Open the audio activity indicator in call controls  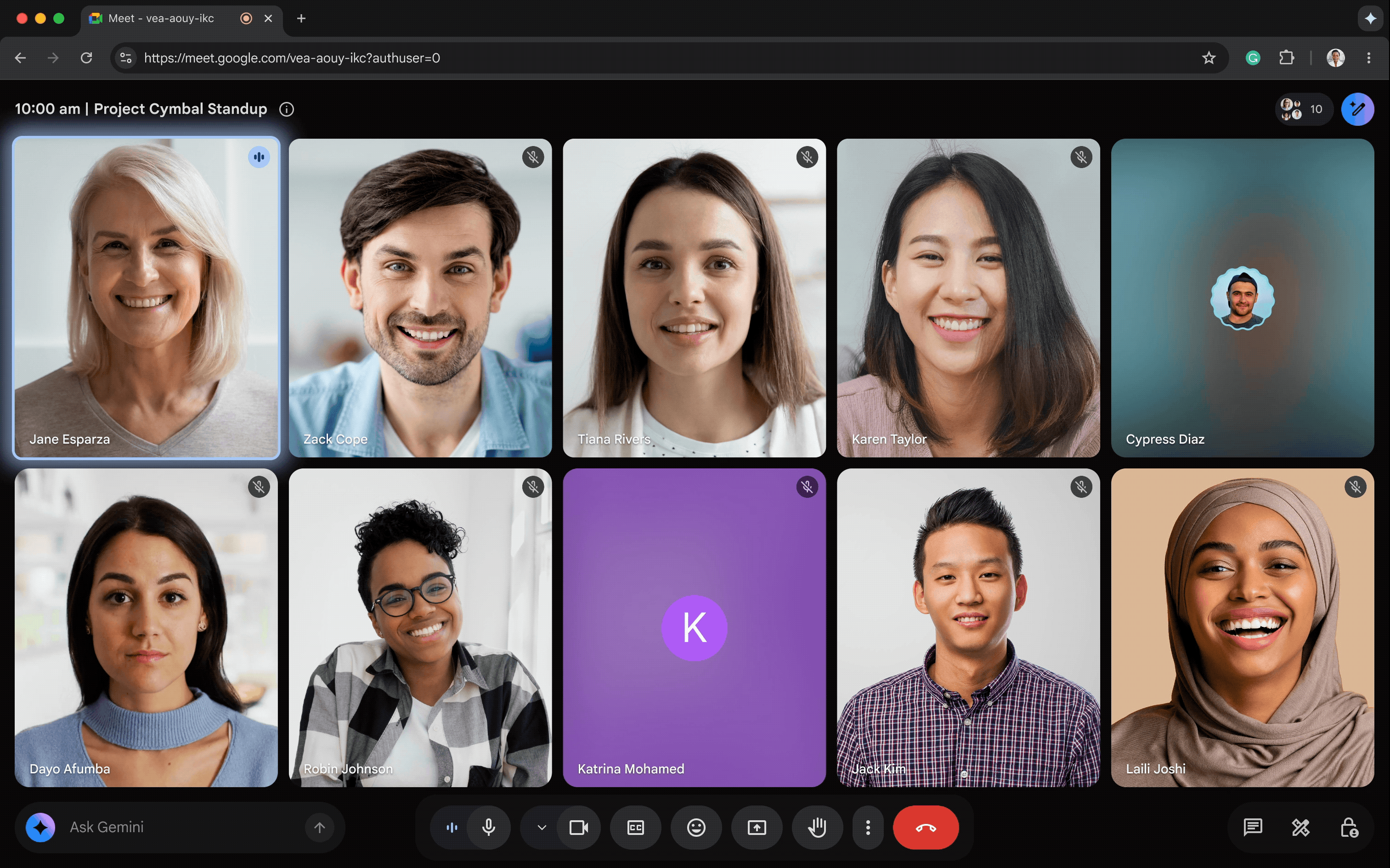452,827
